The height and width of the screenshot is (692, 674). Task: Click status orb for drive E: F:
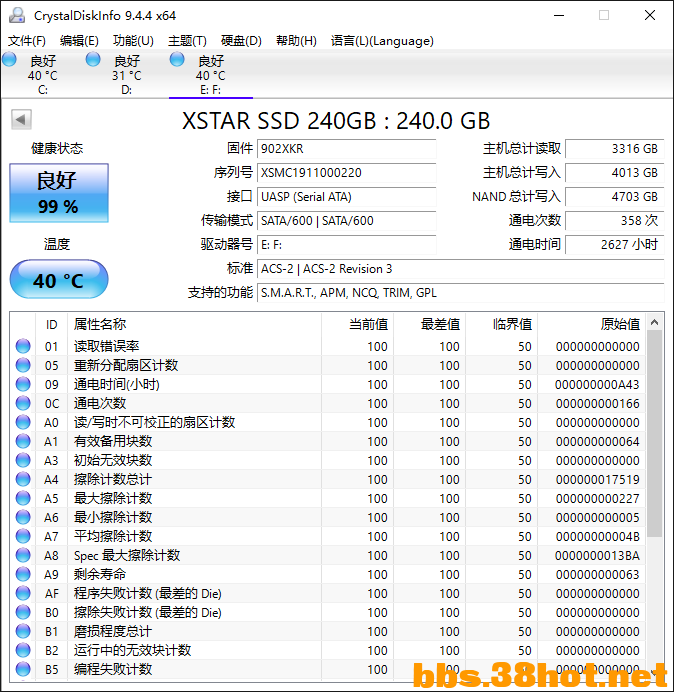click(177, 60)
